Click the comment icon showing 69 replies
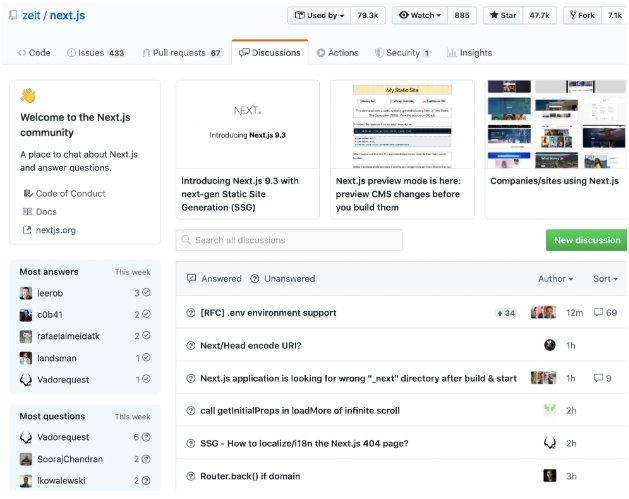The width and height of the screenshot is (629, 499). [x=598, y=313]
